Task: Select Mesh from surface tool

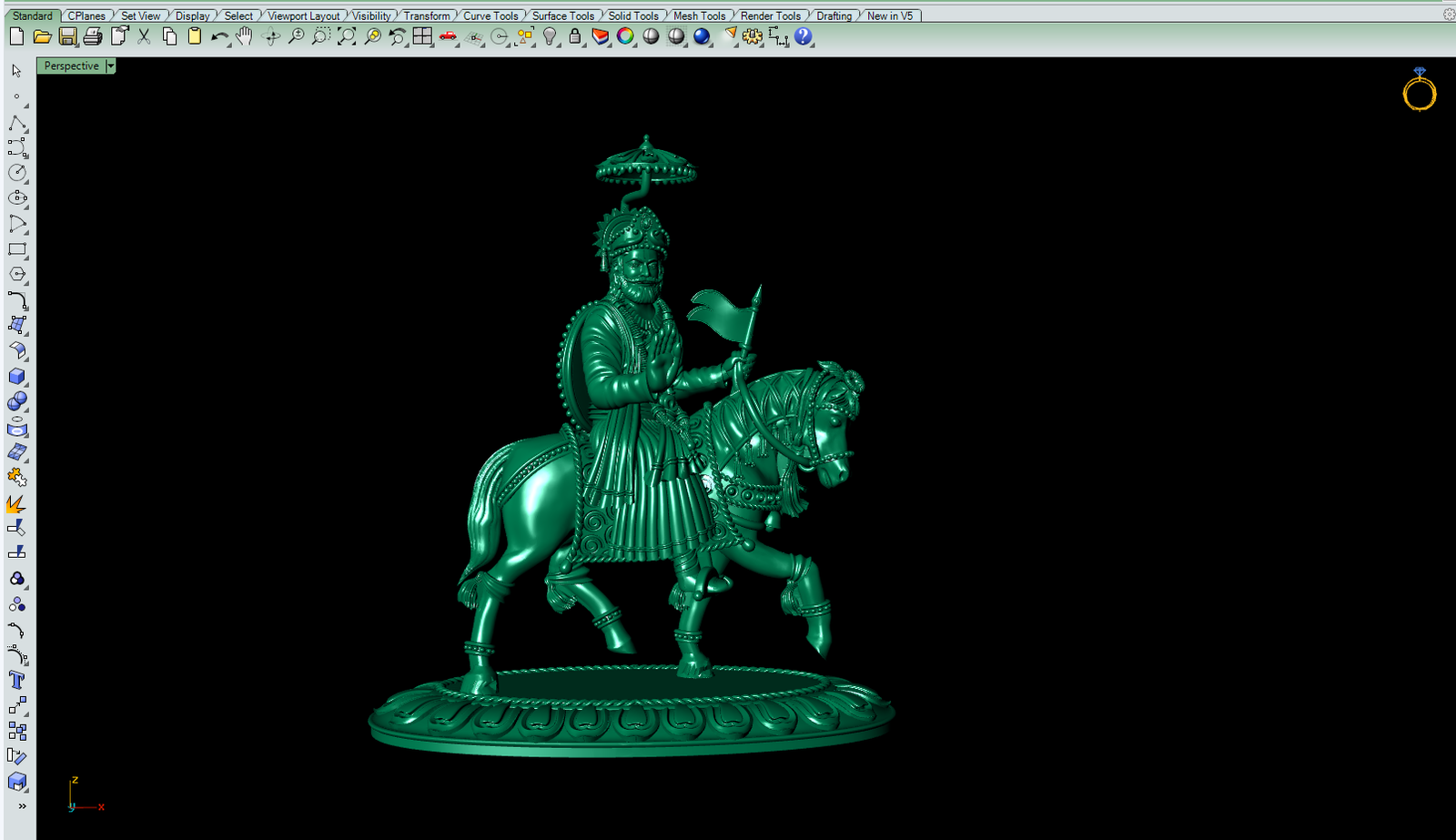Action: point(17,452)
